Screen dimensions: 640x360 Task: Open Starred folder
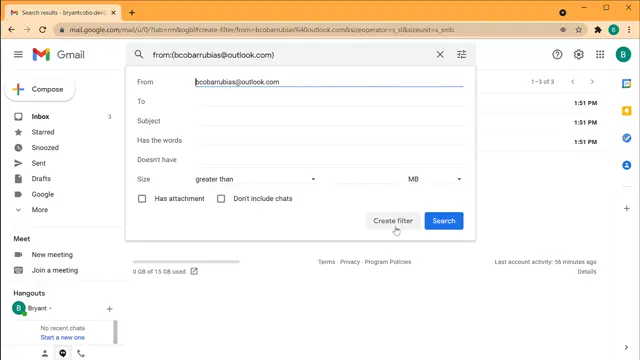point(43,132)
